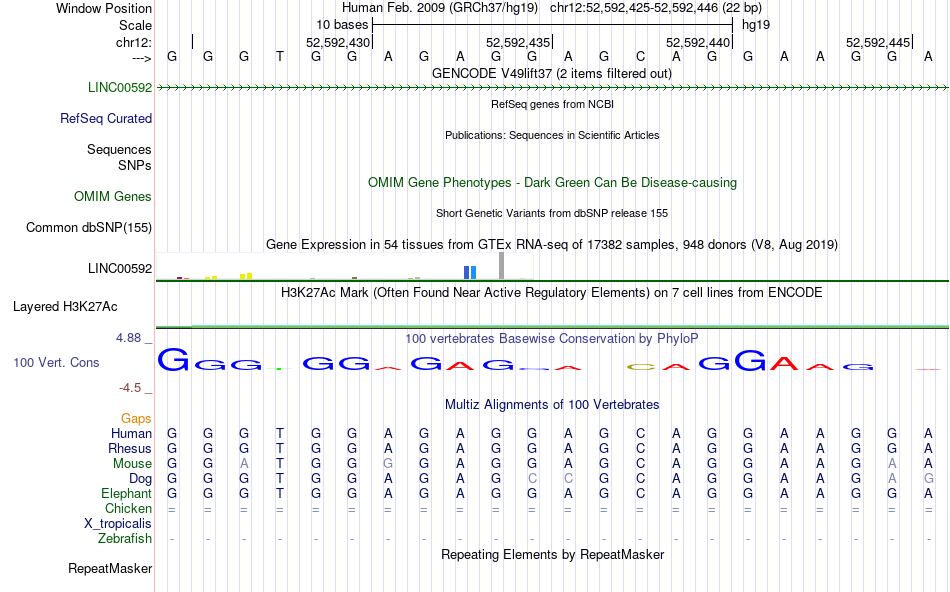The height and width of the screenshot is (592, 950).
Task: Click the black LINC00592 GTEx track label
Action: pyautogui.click(x=120, y=268)
